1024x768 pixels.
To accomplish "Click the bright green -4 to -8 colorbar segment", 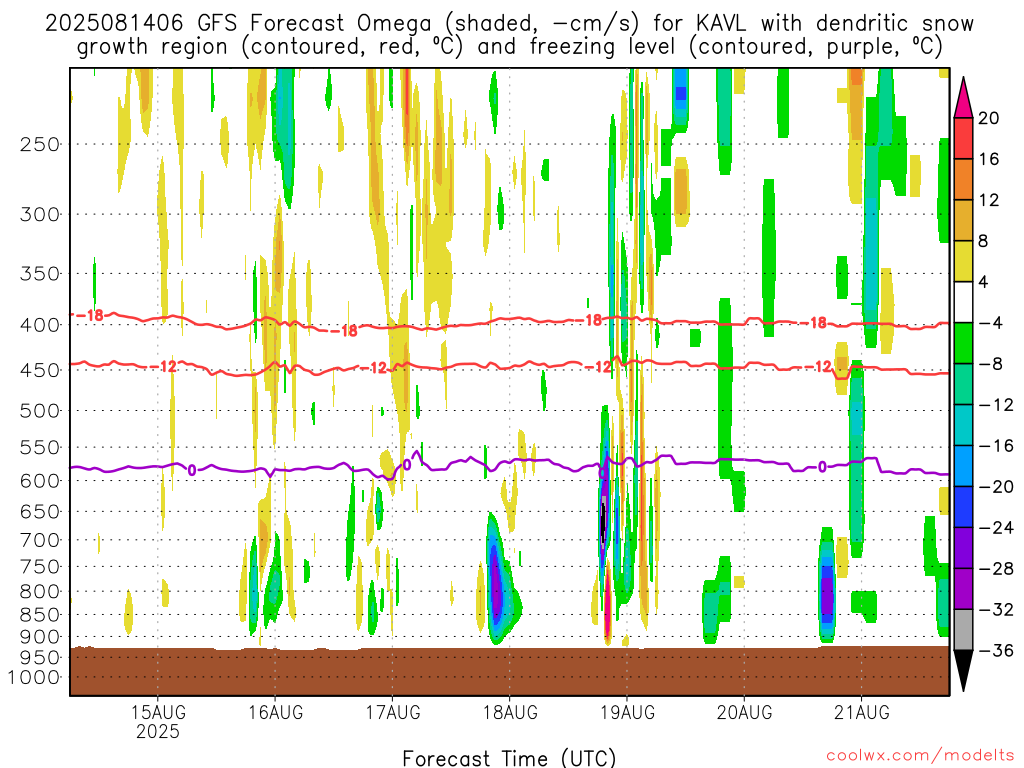I will click(963, 344).
